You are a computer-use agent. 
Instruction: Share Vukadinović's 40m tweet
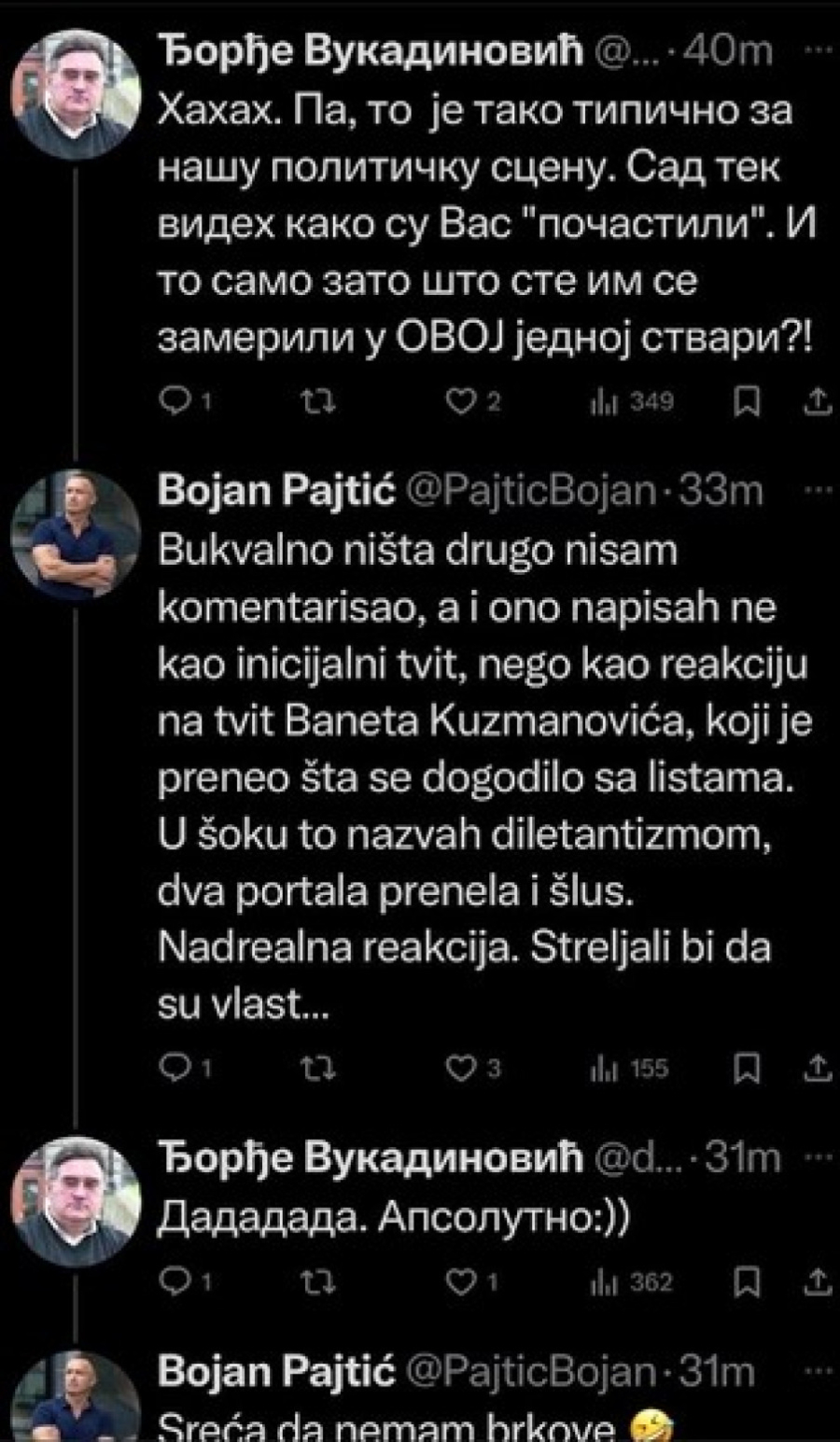point(817,402)
